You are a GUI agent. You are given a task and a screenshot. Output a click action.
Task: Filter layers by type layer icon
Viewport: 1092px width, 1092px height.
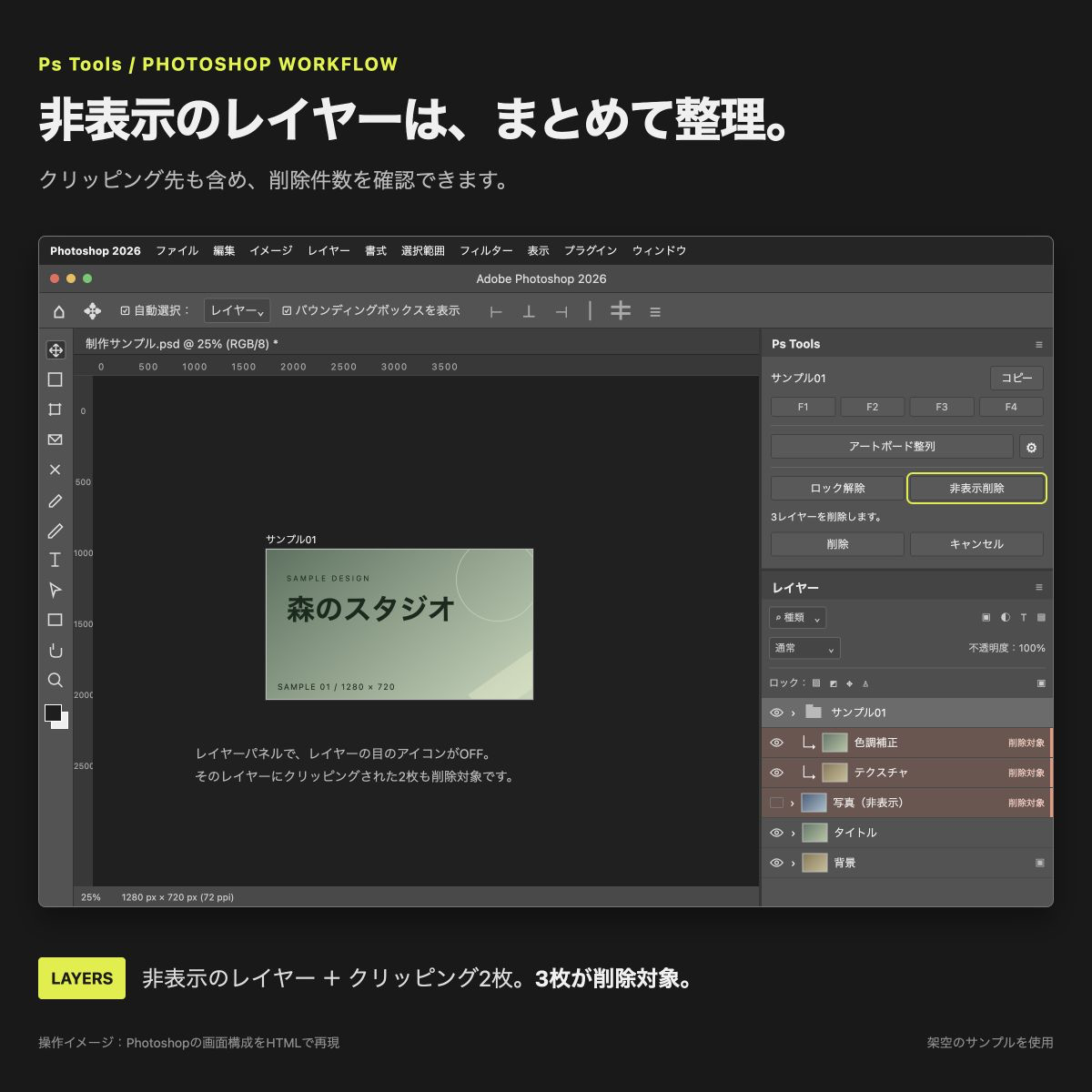click(x=1024, y=618)
